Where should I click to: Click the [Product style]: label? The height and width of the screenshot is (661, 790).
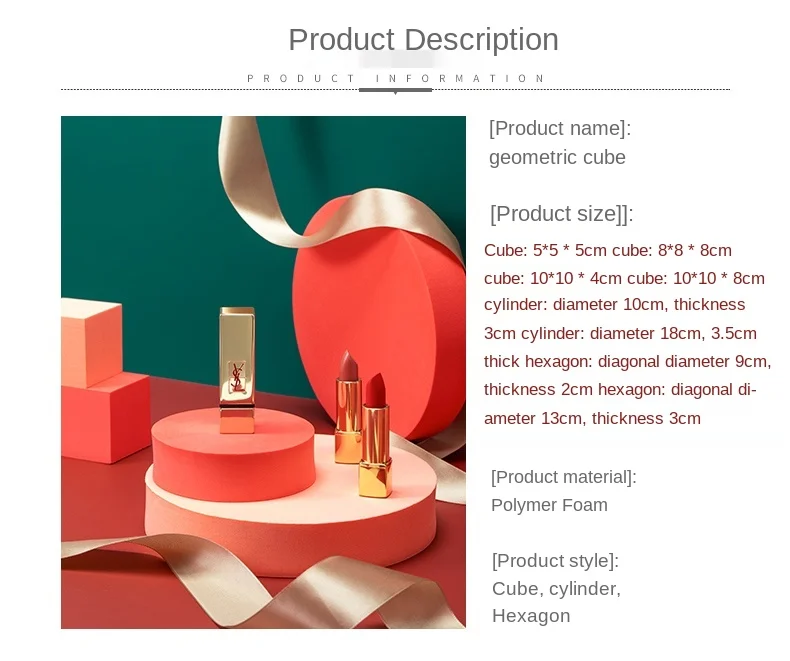[x=555, y=561]
